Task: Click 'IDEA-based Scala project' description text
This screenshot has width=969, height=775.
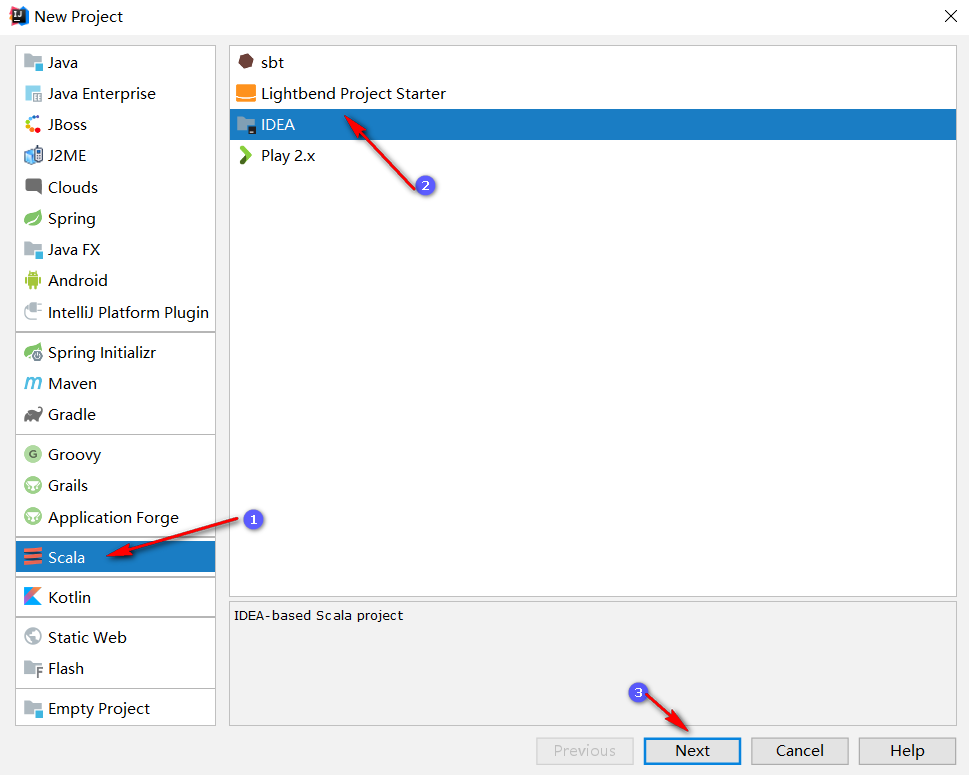Action: pyautogui.click(x=318, y=616)
